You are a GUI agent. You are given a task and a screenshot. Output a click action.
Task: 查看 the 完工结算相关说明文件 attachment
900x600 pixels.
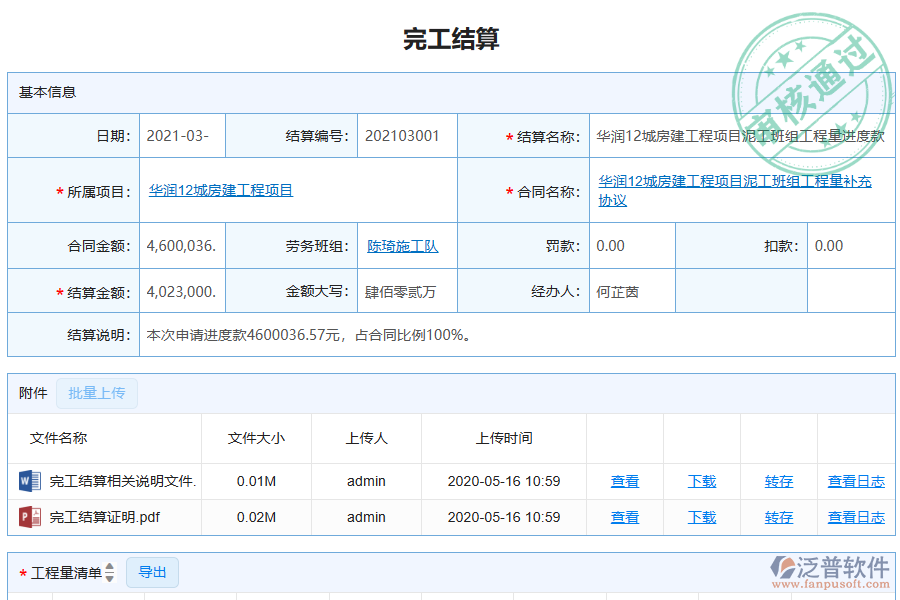coord(624,481)
